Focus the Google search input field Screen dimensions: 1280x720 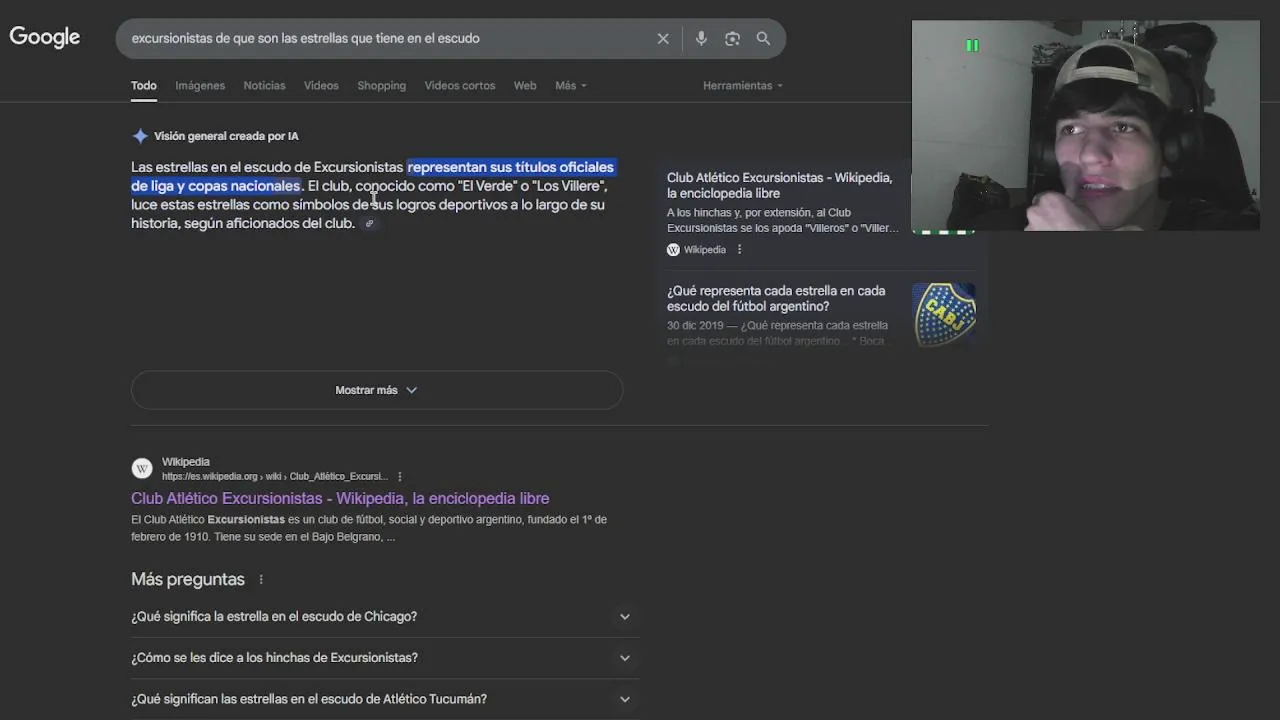[x=390, y=38]
